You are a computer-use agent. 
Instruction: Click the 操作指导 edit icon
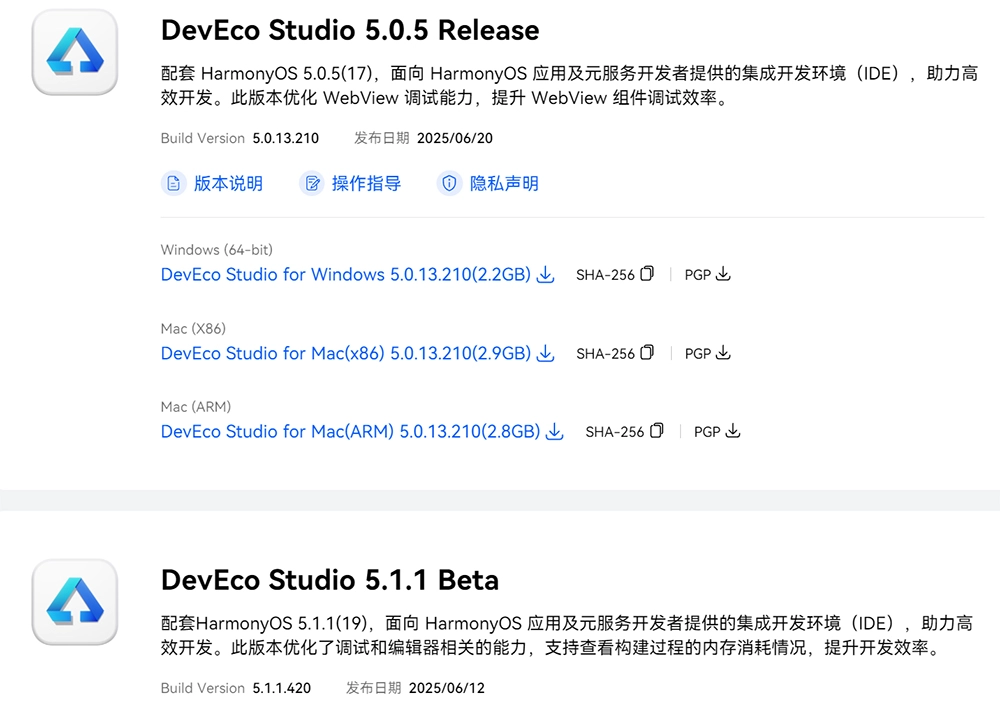pyautogui.click(x=312, y=184)
